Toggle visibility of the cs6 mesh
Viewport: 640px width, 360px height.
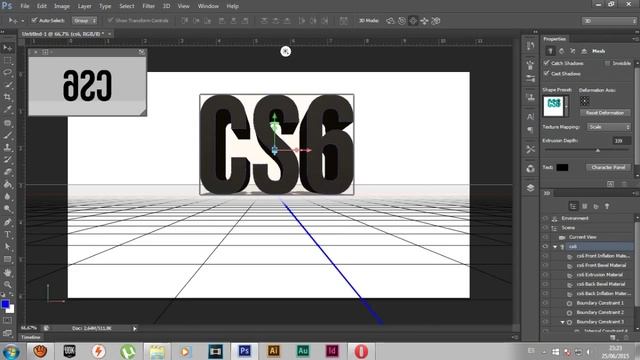(x=545, y=247)
